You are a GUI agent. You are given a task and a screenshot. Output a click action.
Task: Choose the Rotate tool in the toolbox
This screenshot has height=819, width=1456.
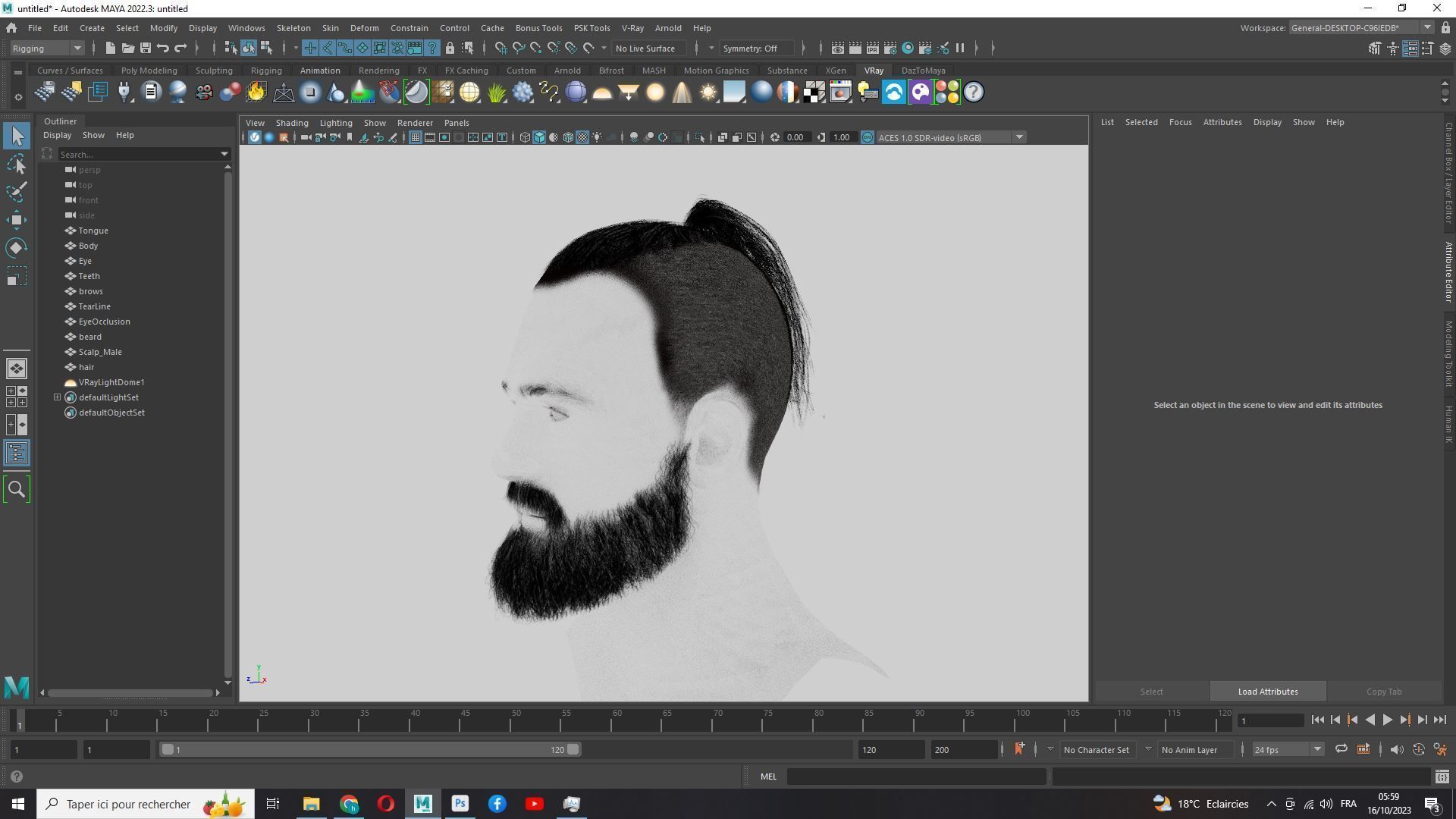(17, 248)
